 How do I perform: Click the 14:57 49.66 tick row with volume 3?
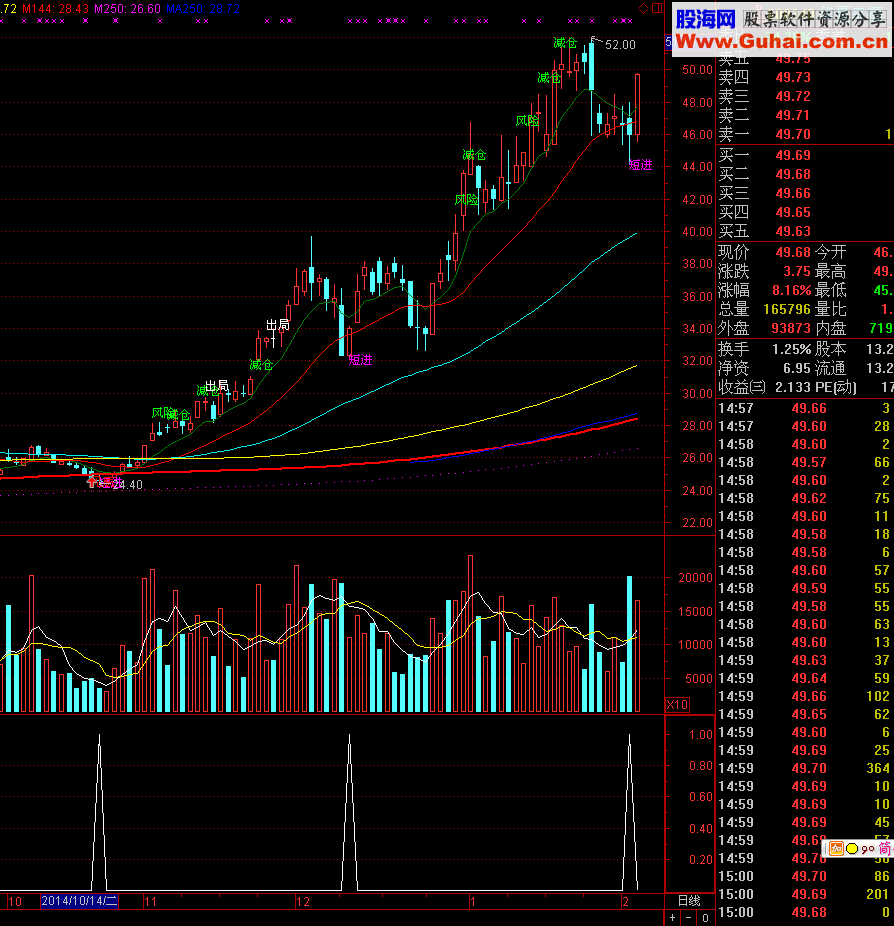[804, 408]
